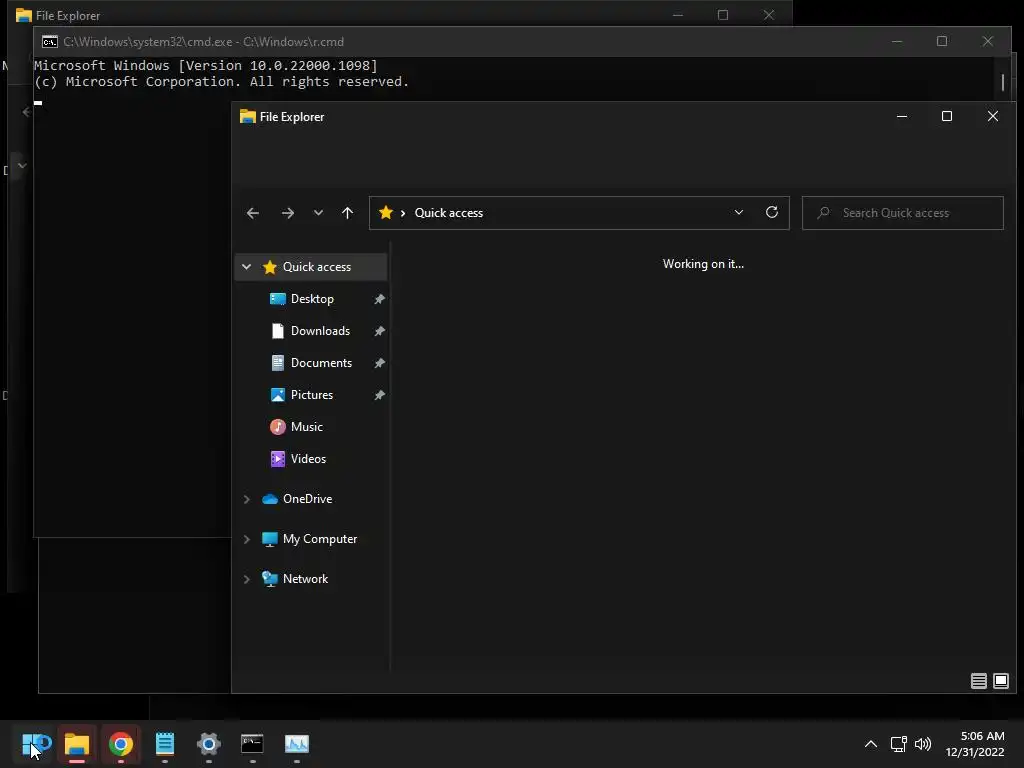Open Google Chrome from the taskbar
Image resolution: width=1024 pixels, height=768 pixels.
coord(121,744)
